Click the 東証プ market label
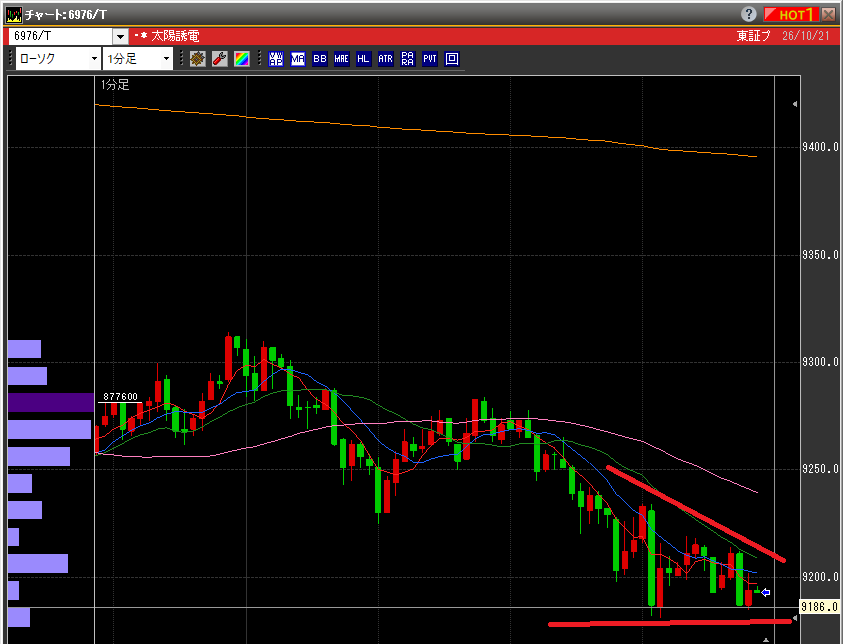Image resolution: width=843 pixels, height=644 pixels. pos(753,36)
